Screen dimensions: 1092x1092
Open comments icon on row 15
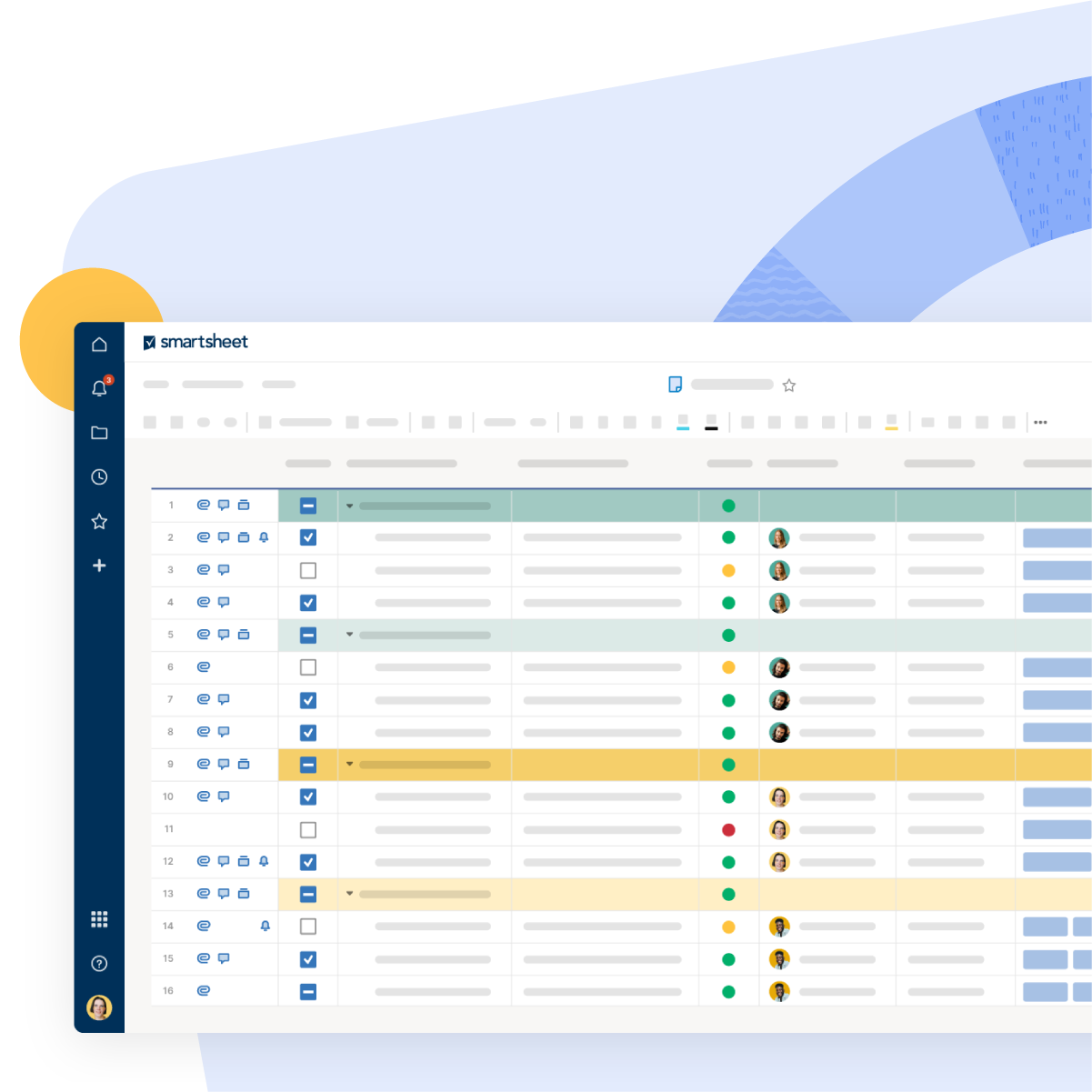(x=224, y=958)
